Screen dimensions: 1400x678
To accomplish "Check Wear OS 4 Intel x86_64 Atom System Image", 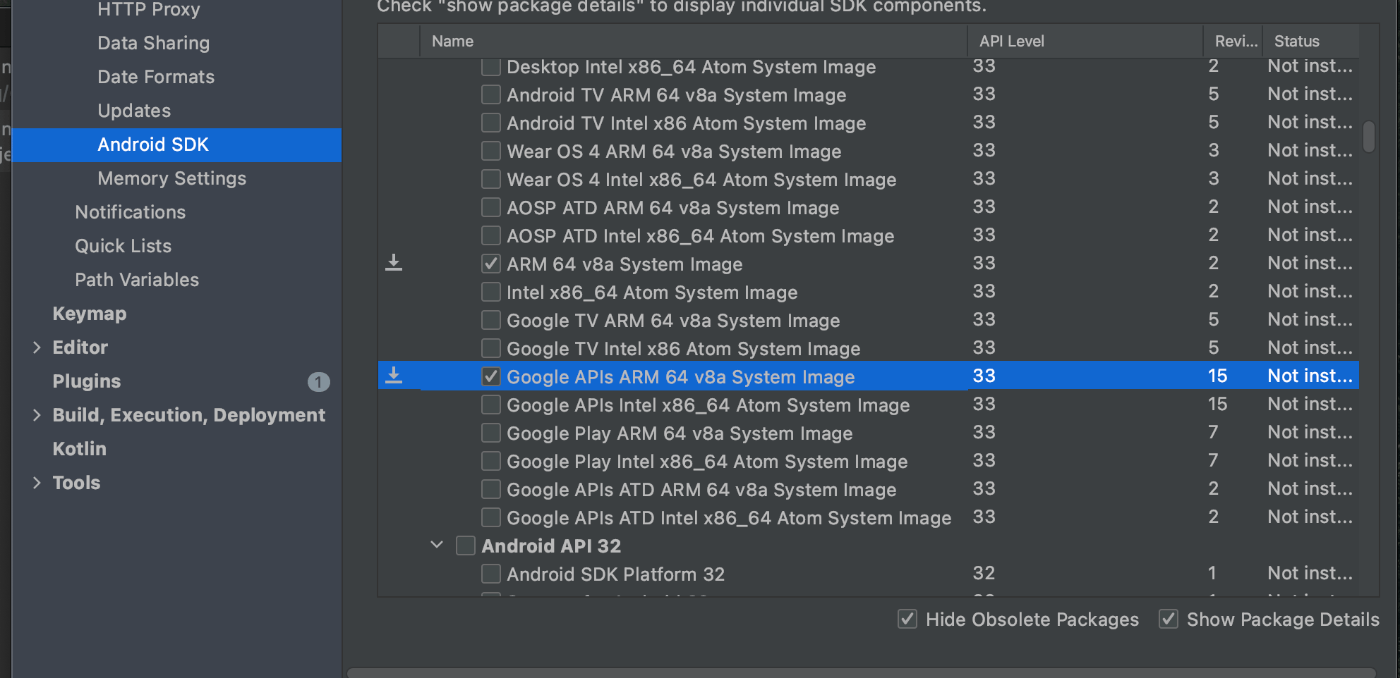I will [491, 180].
